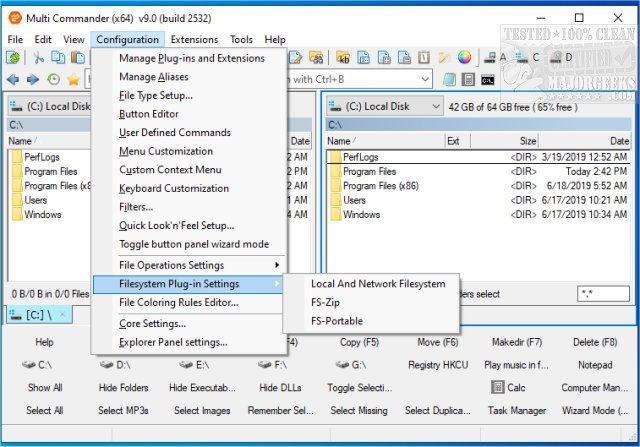This screenshot has width=640, height=447.
Task: Sort right panel by Date column header
Action: (x=584, y=141)
